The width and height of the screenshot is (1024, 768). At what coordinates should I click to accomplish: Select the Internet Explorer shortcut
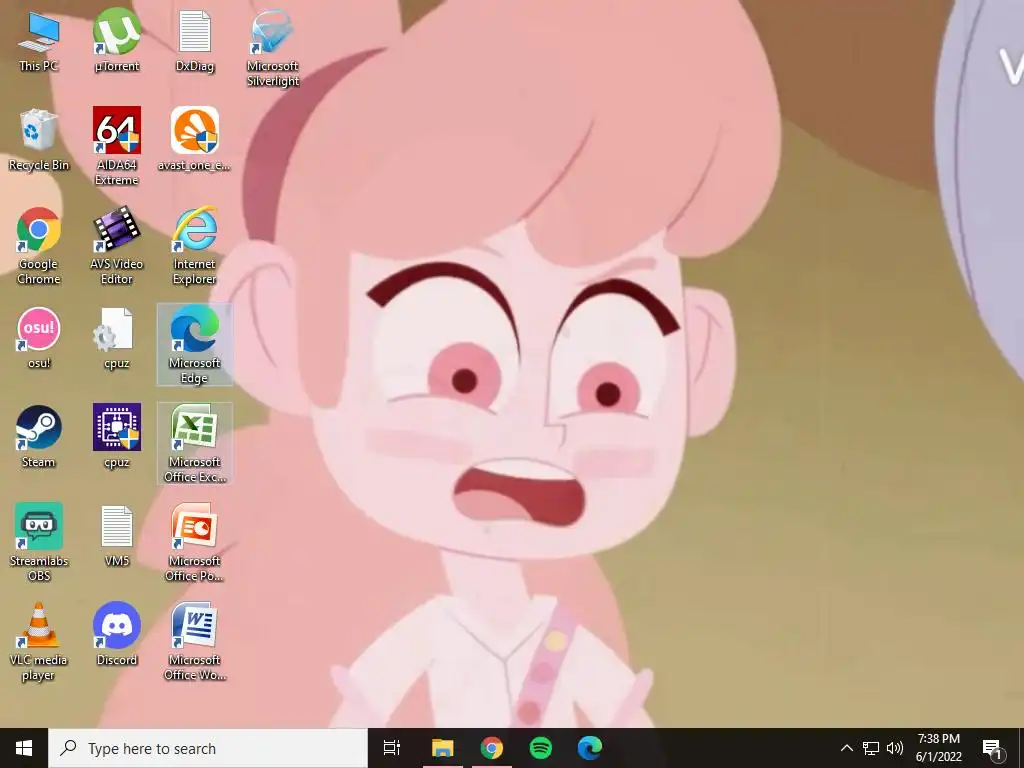coord(195,247)
